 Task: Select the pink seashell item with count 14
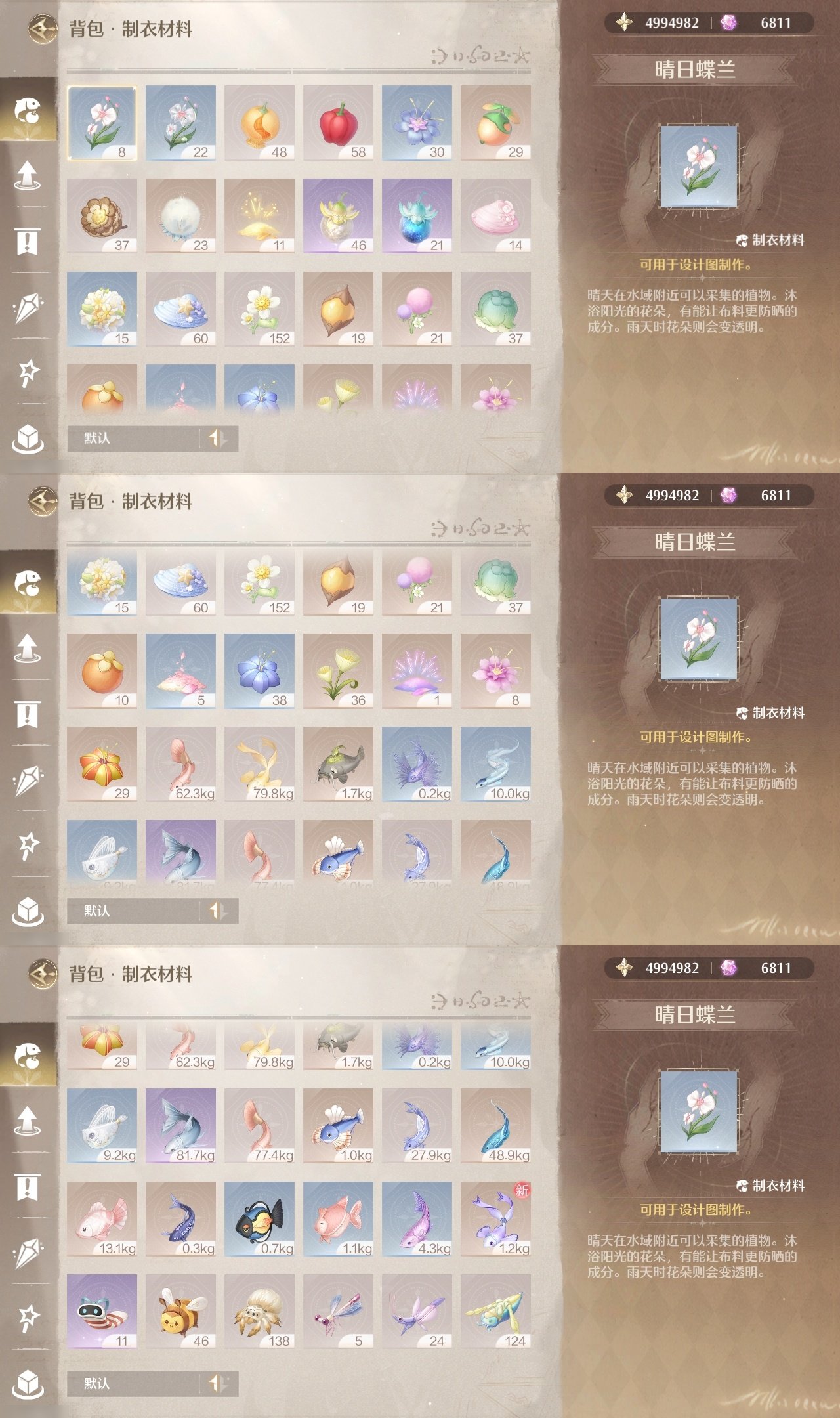coord(495,216)
